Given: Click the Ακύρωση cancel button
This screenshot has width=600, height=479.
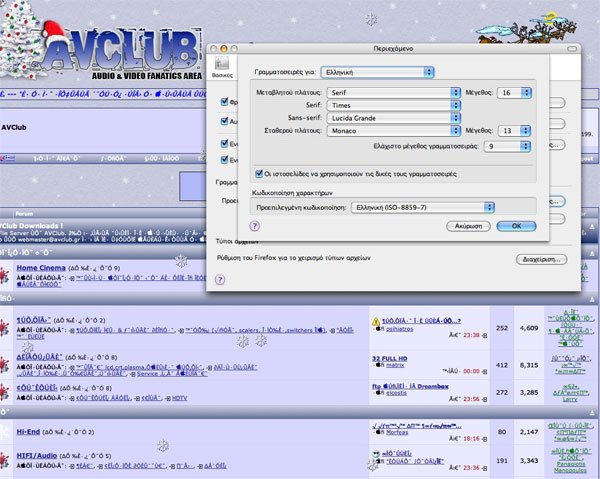Looking at the screenshot, I should pyautogui.click(x=468, y=226).
